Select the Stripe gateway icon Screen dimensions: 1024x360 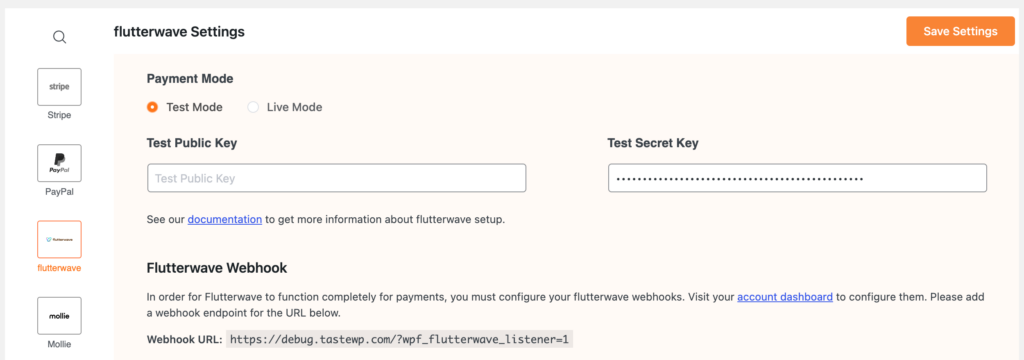pos(59,87)
